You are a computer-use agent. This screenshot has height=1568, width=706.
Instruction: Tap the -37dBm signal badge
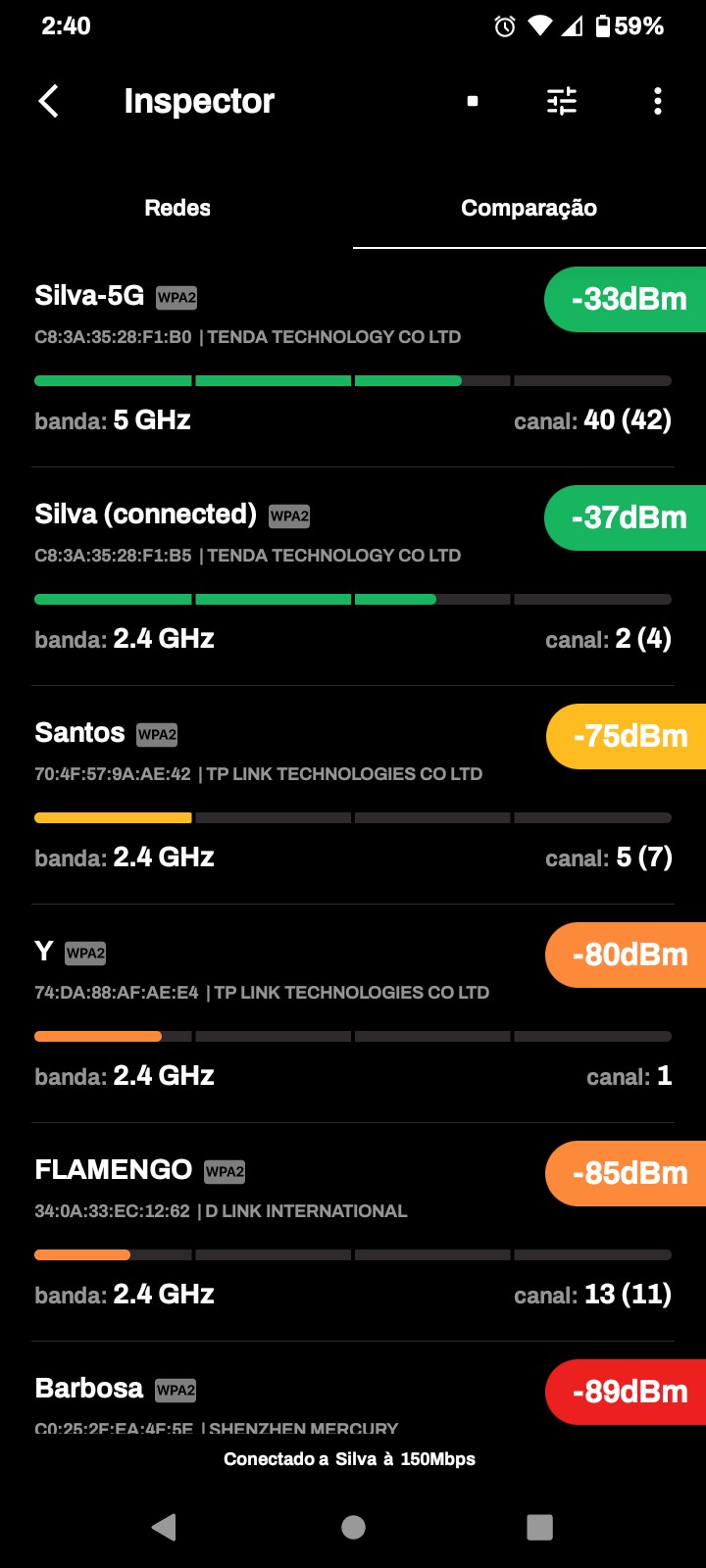click(628, 517)
